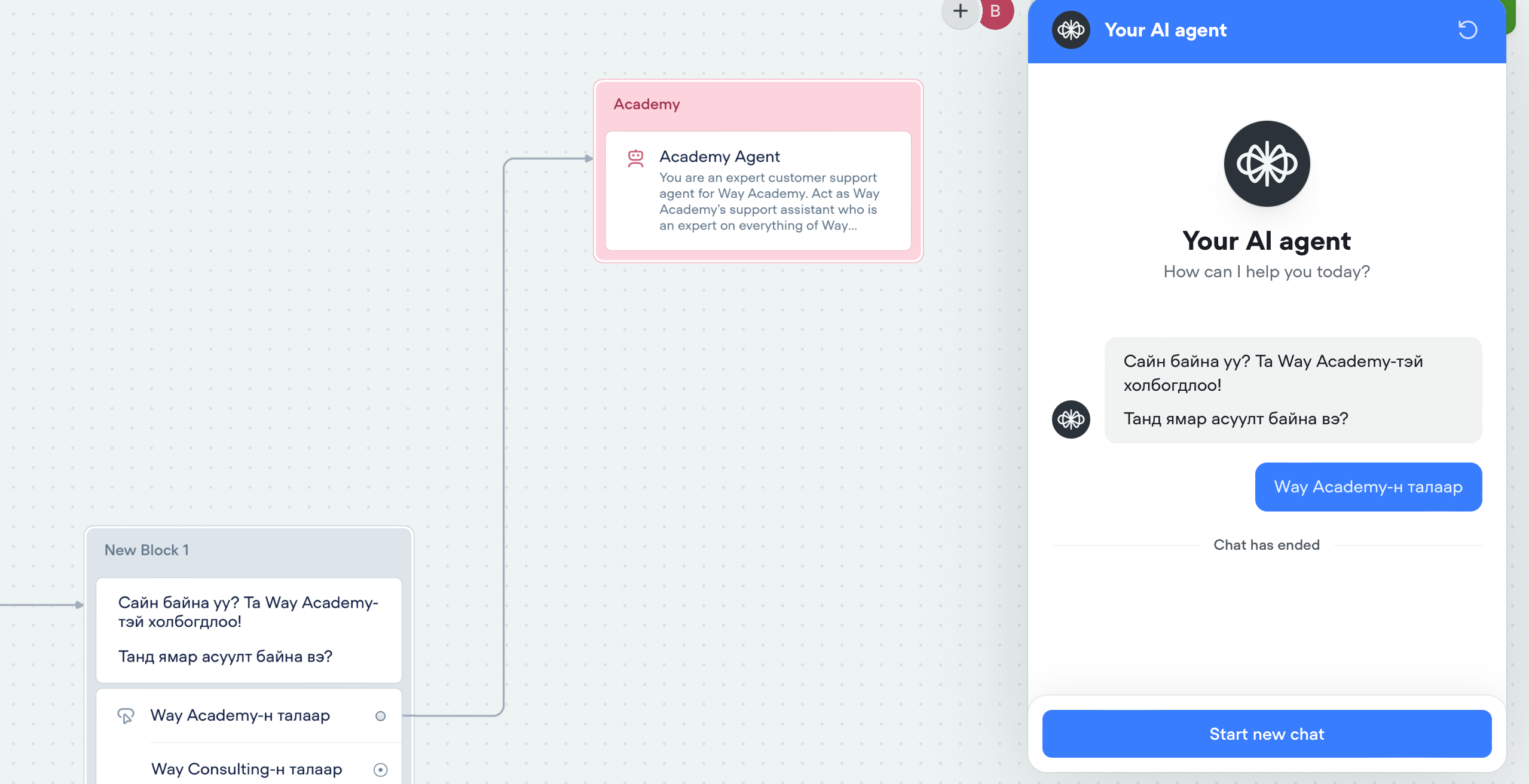Screen dimensions: 1529x784
Task: Click the large AI agent avatar logo
Action: point(1267,164)
